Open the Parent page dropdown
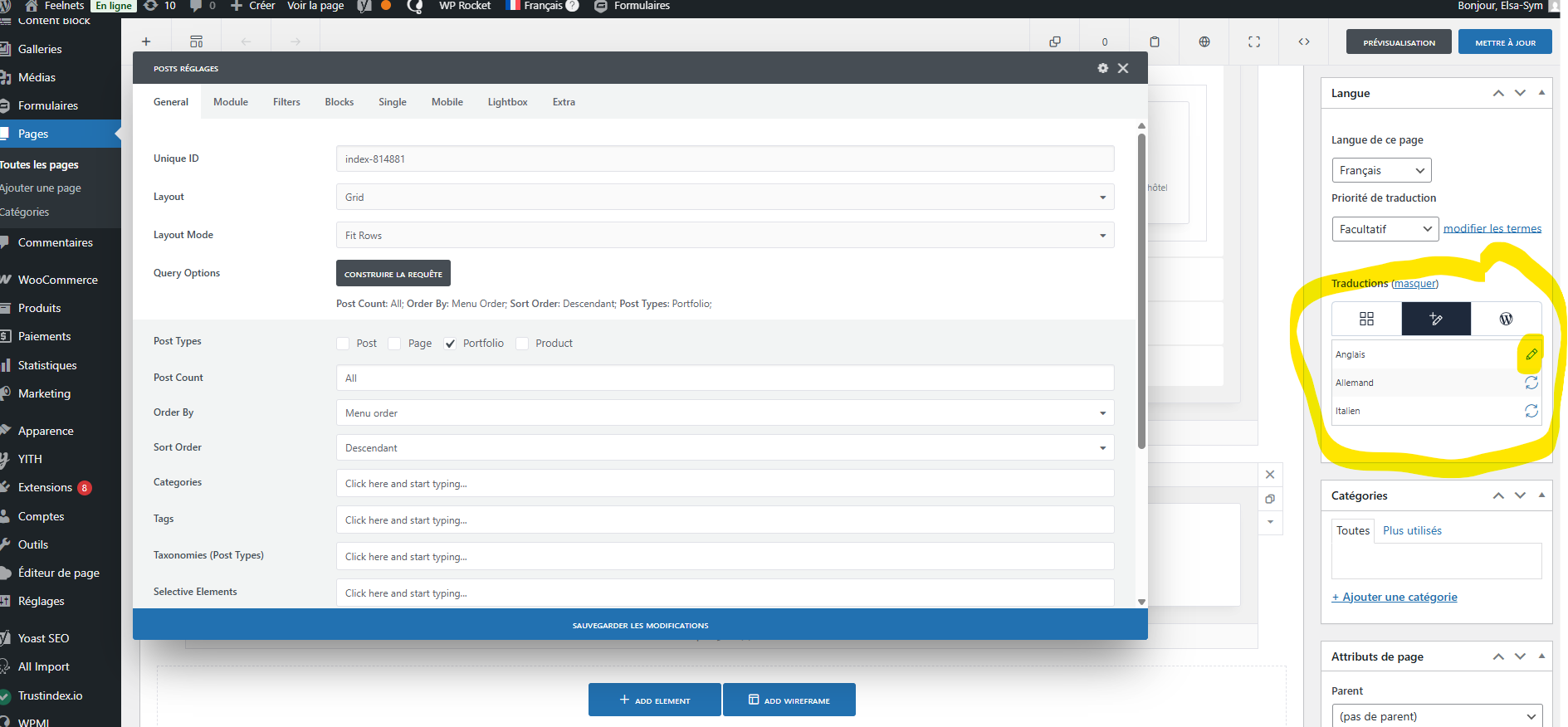Screen dimensions: 1568x727 [x=1437, y=716]
